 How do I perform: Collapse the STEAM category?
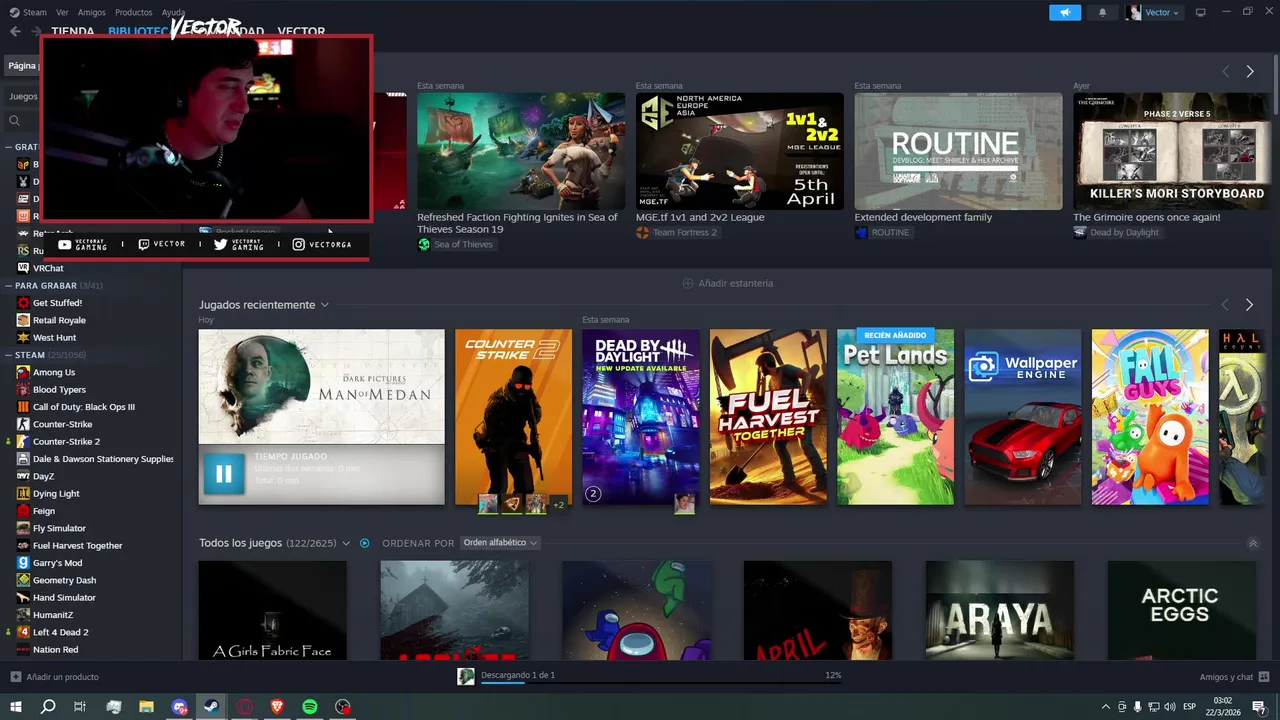9,355
